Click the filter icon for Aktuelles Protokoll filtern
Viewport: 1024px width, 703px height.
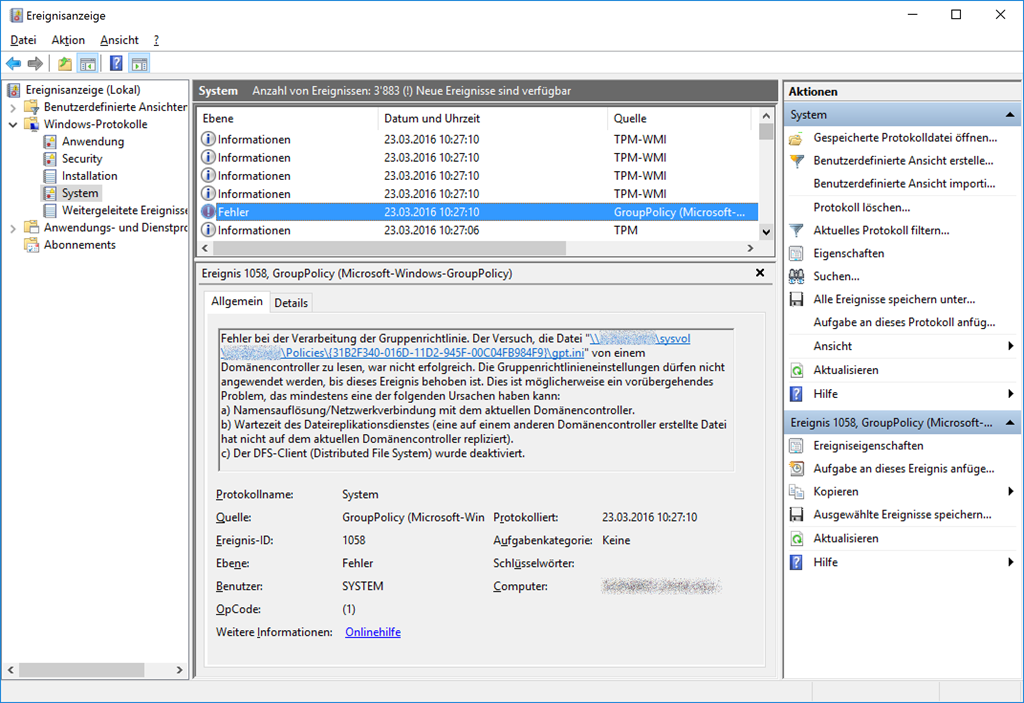pyautogui.click(x=796, y=231)
